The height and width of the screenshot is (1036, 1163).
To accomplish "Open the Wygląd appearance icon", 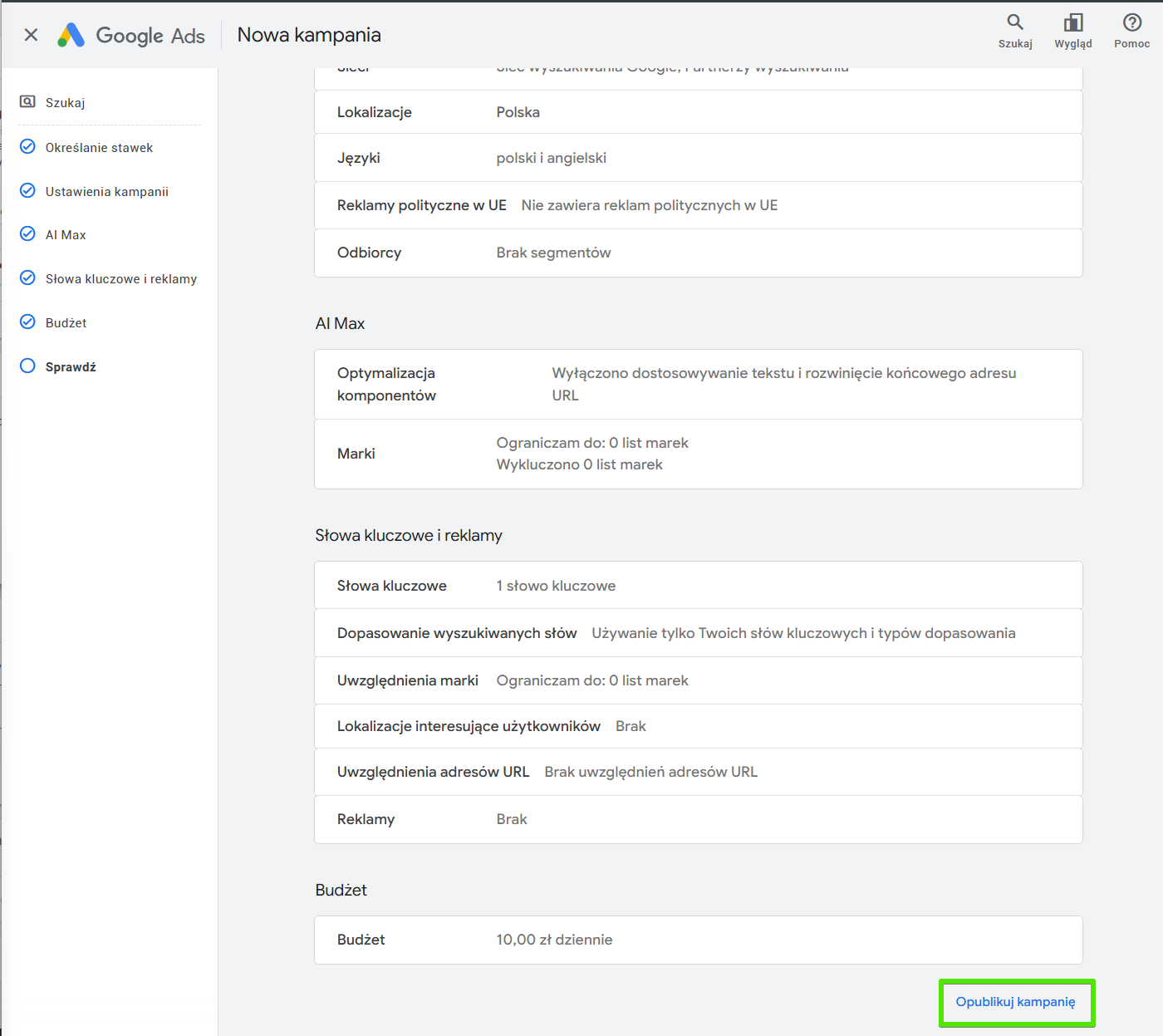I will [1072, 23].
